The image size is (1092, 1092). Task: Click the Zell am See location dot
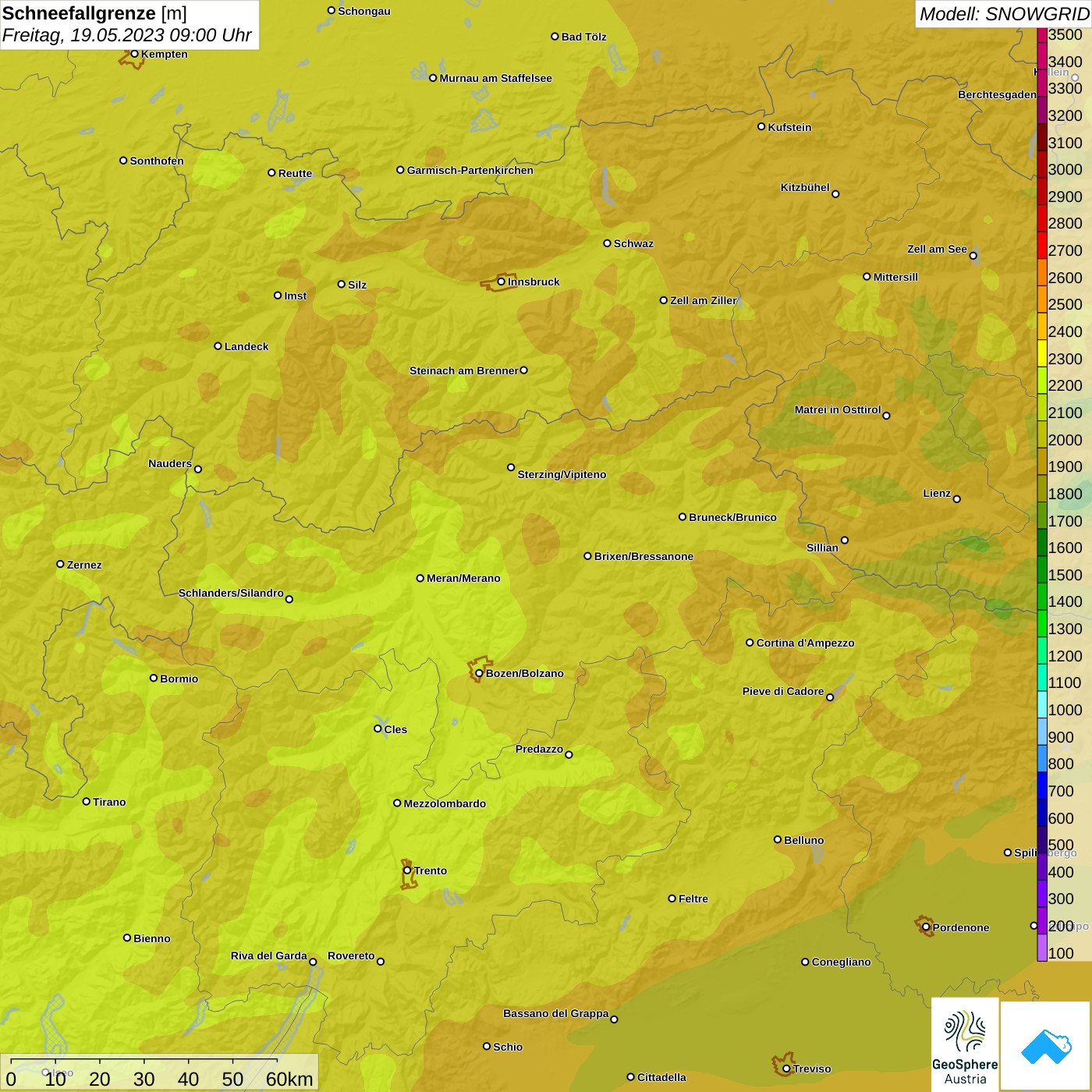pos(973,255)
